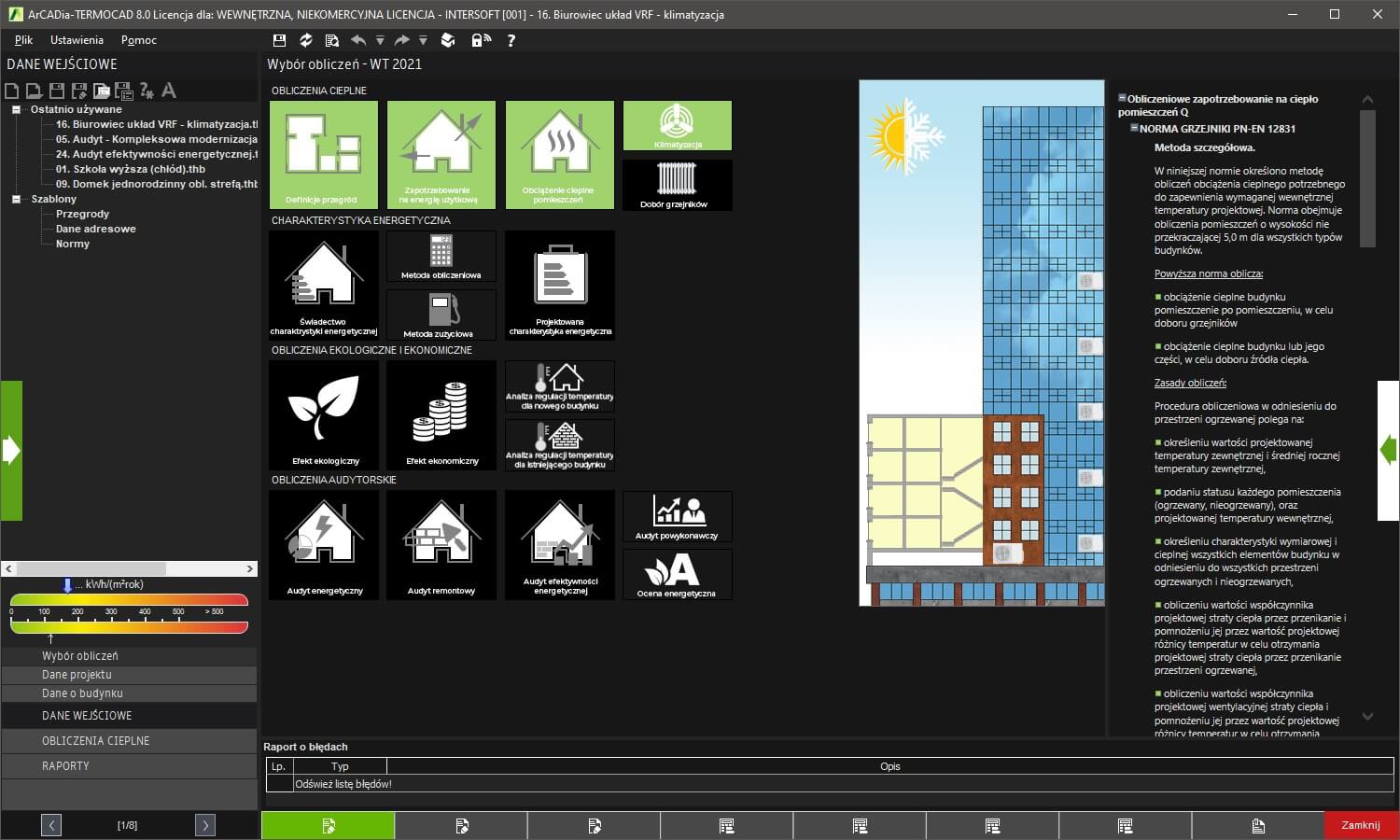Select the Dobór grzejników tile
The image size is (1400, 840).
[678, 185]
